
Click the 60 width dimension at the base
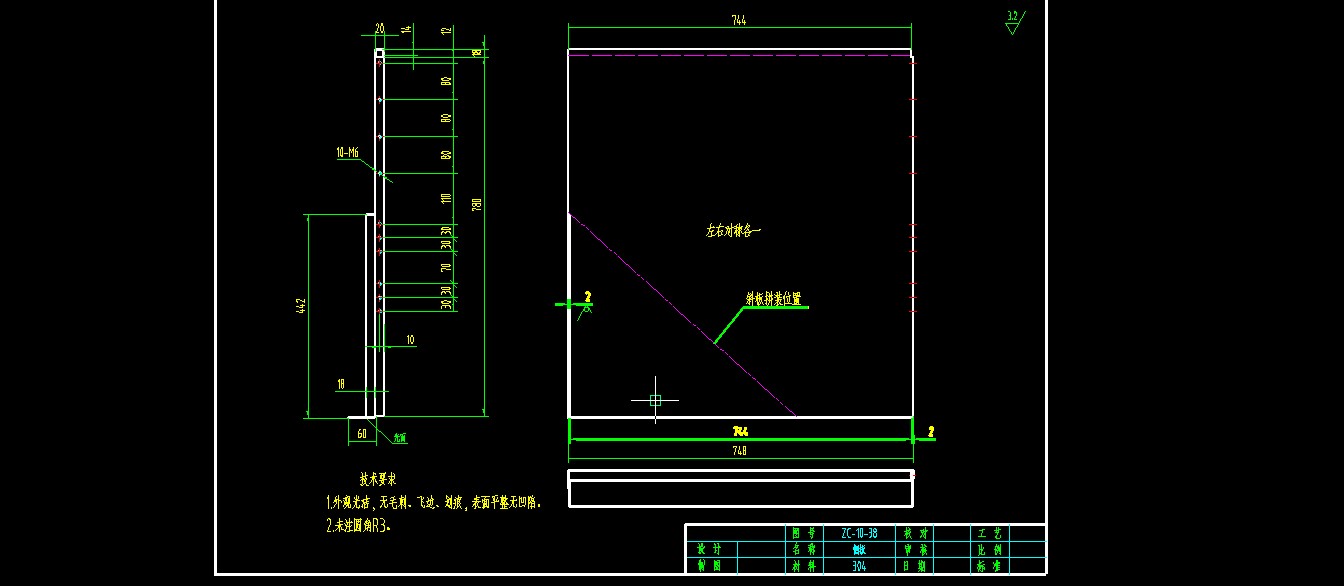[361, 433]
